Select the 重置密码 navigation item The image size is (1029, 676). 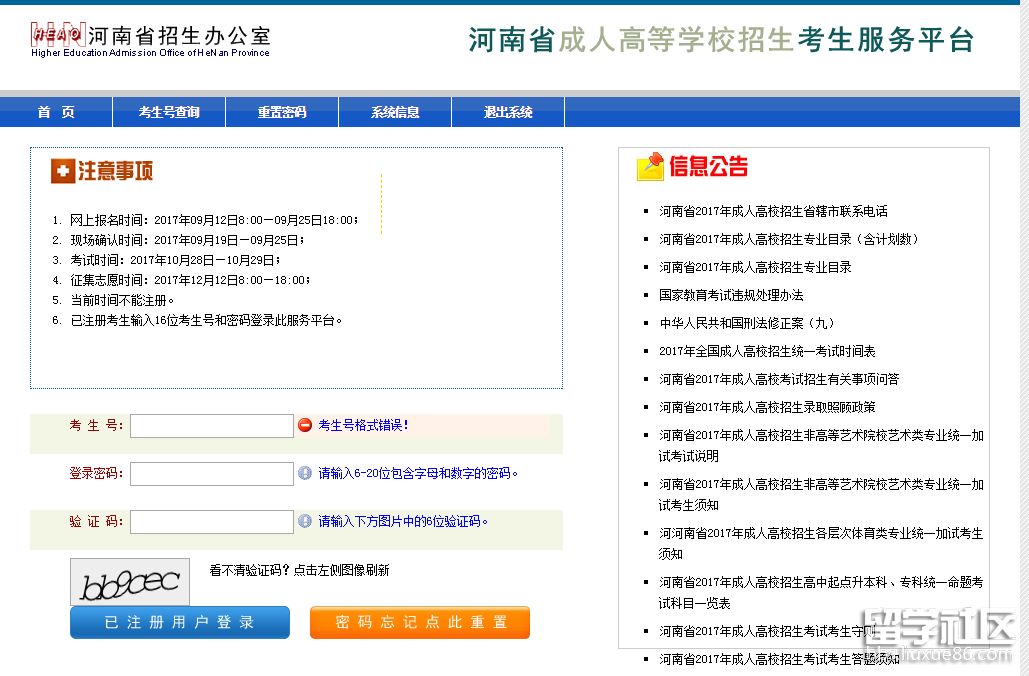282,112
